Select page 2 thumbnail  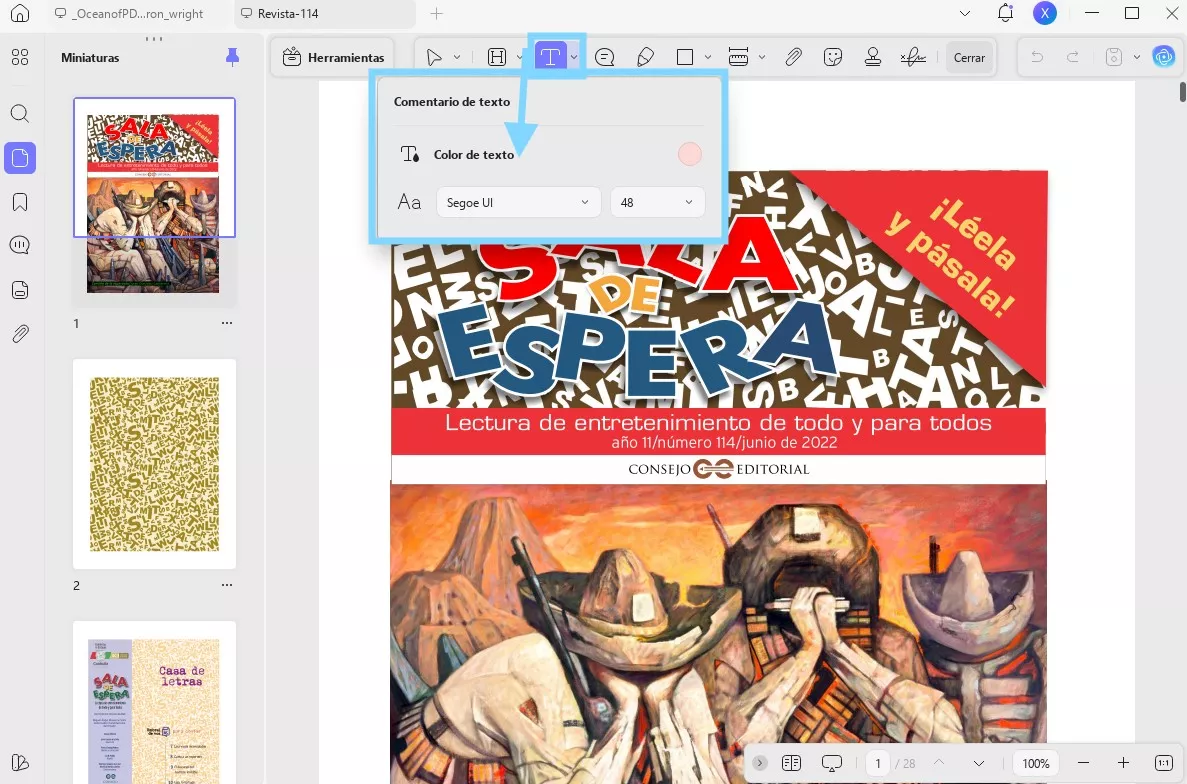pos(154,464)
